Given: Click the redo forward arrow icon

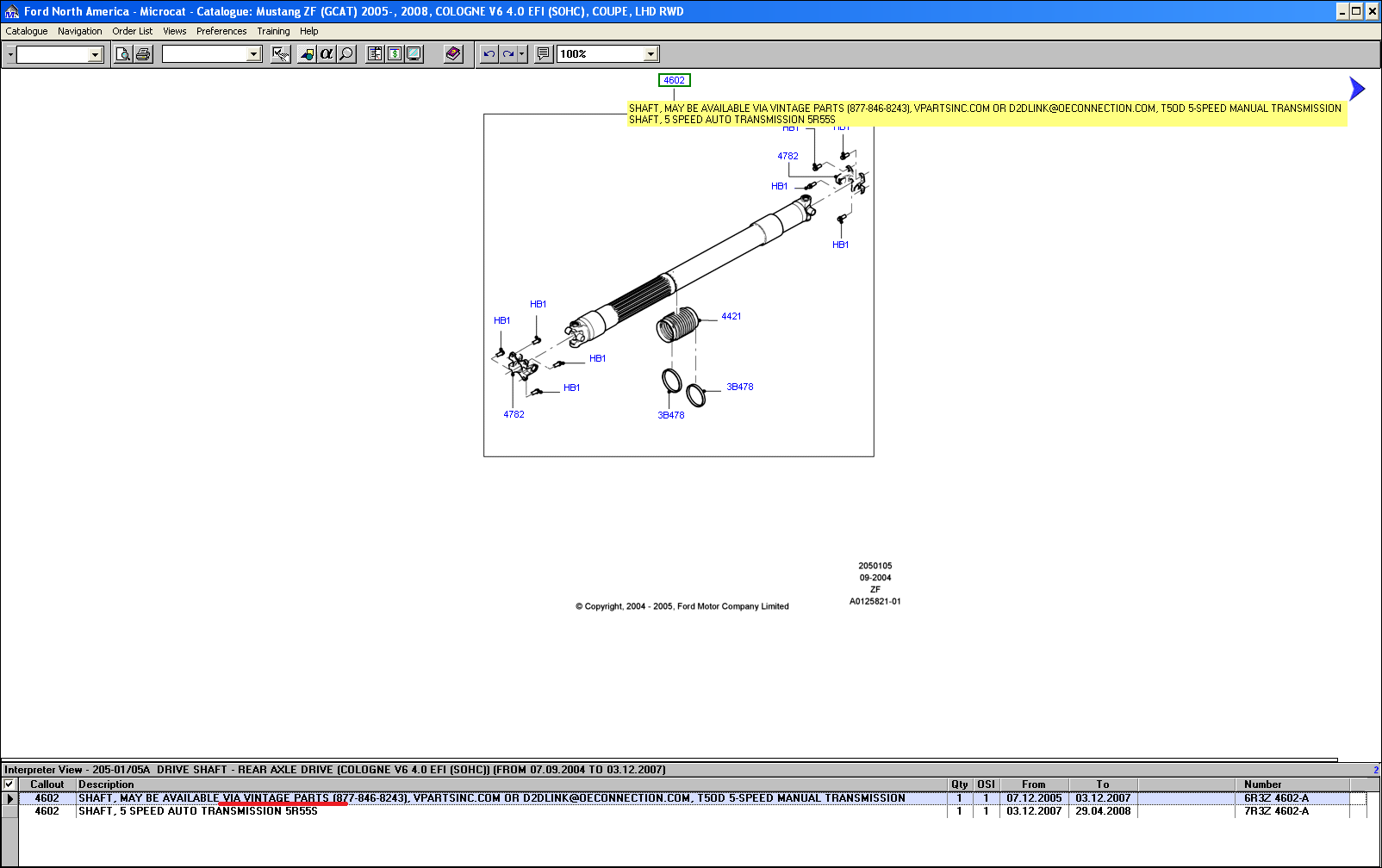Looking at the screenshot, I should (x=508, y=54).
